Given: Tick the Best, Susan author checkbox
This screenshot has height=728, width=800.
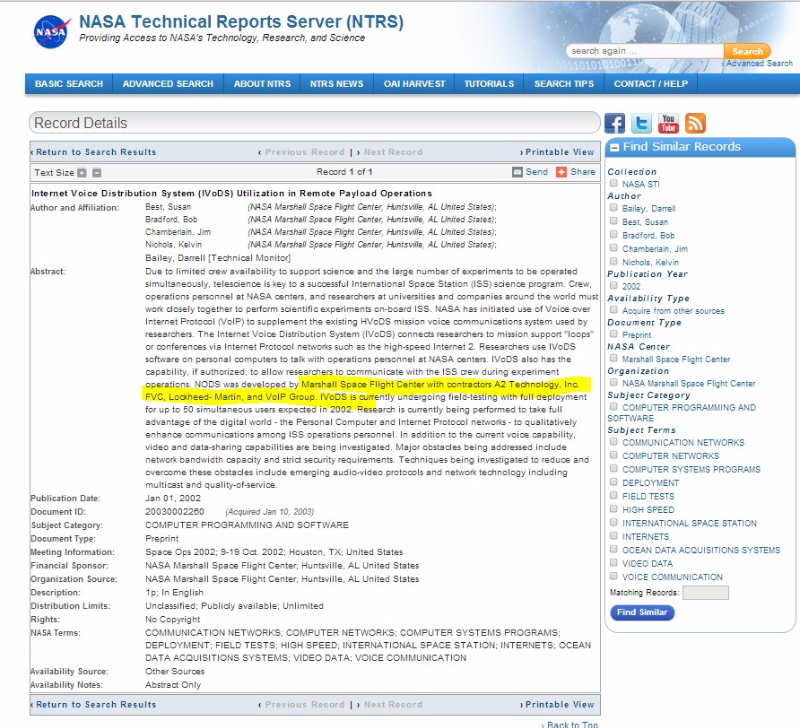Looking at the screenshot, I should [613, 222].
